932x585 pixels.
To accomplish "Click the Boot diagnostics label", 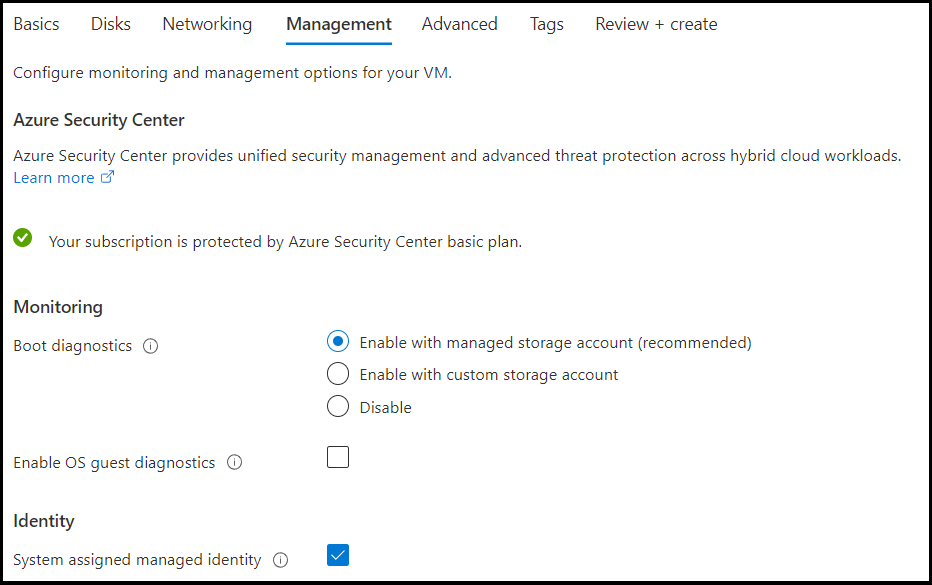I will tap(73, 346).
